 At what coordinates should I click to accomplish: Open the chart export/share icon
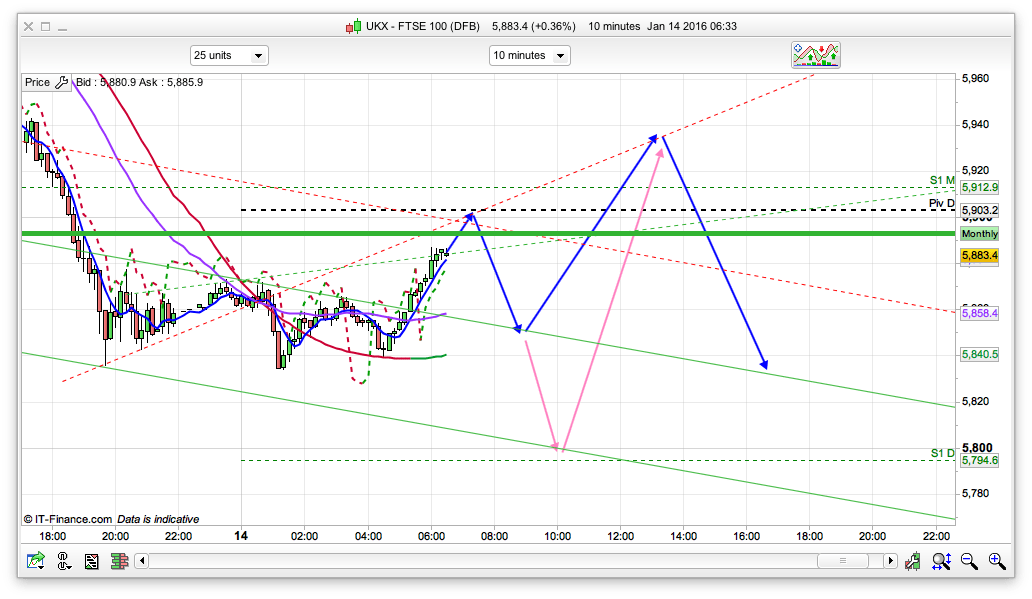tap(36, 562)
